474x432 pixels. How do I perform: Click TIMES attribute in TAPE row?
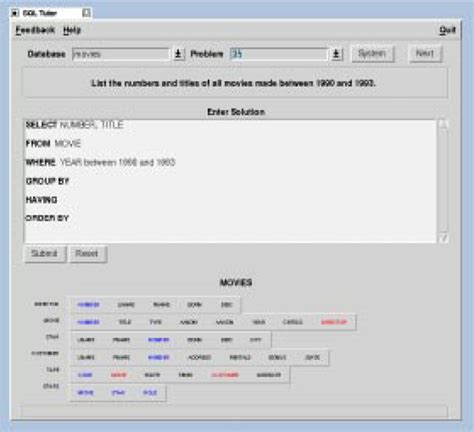186,375
